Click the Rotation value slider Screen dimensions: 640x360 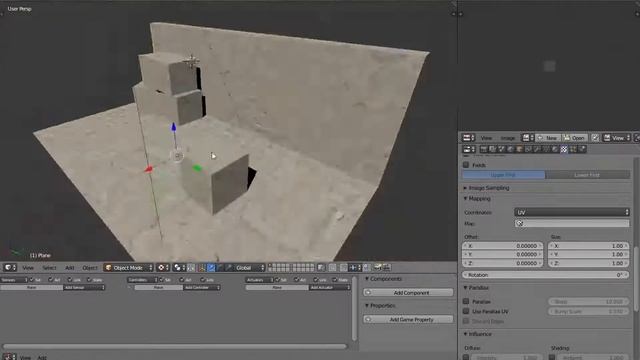[545, 275]
